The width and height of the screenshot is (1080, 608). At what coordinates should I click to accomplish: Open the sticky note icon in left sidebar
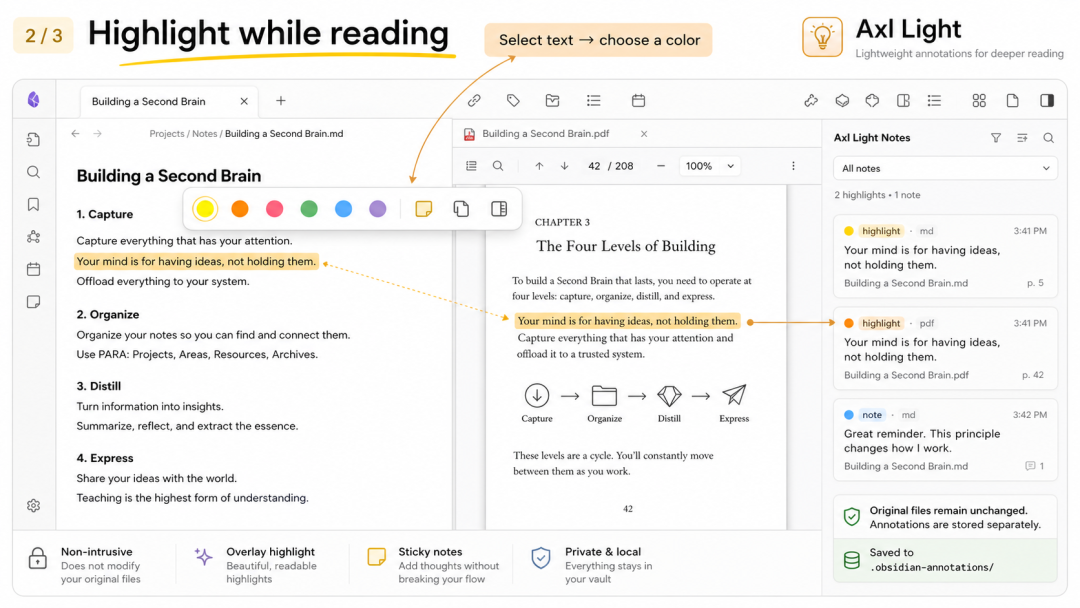click(x=33, y=302)
